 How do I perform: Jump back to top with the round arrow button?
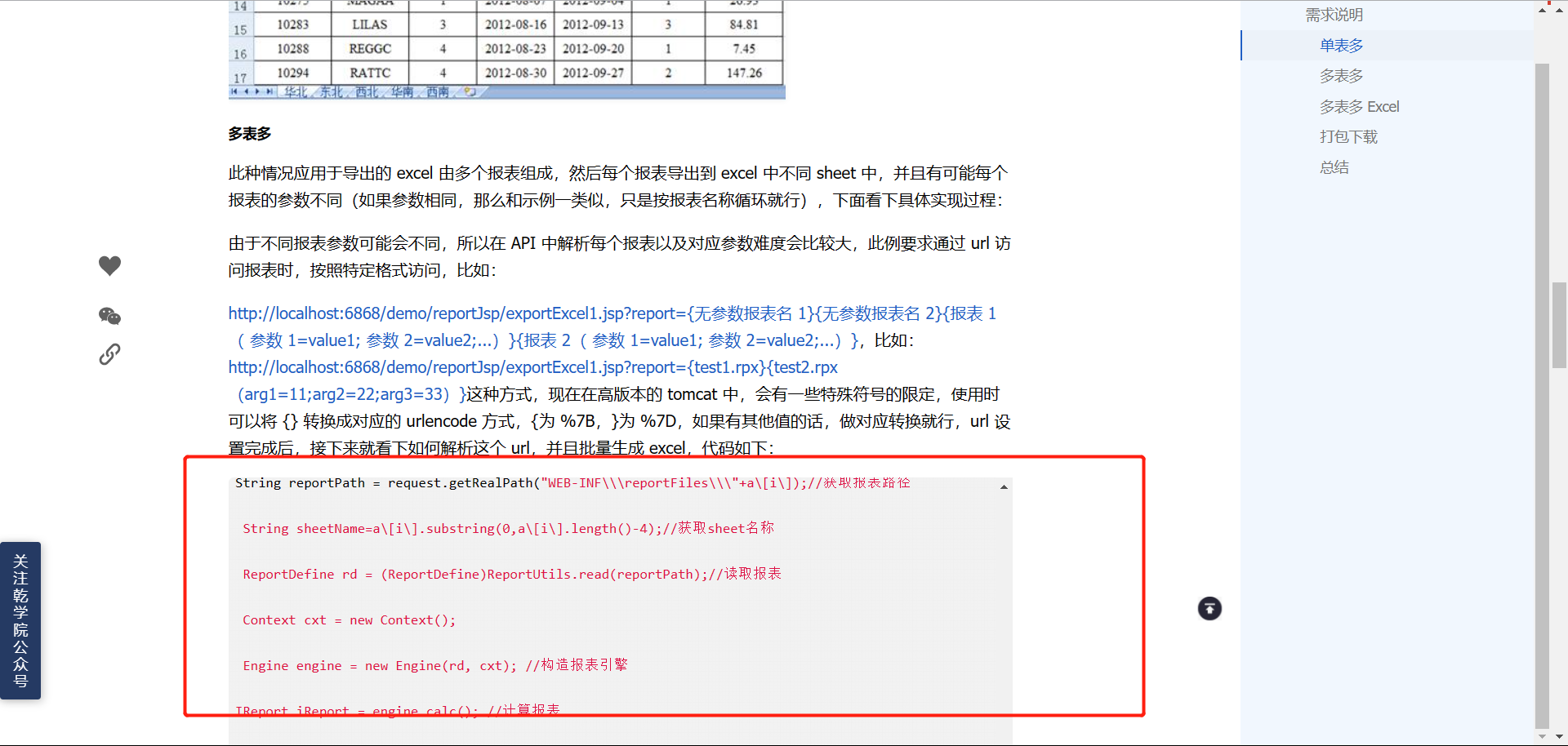[x=1209, y=608]
